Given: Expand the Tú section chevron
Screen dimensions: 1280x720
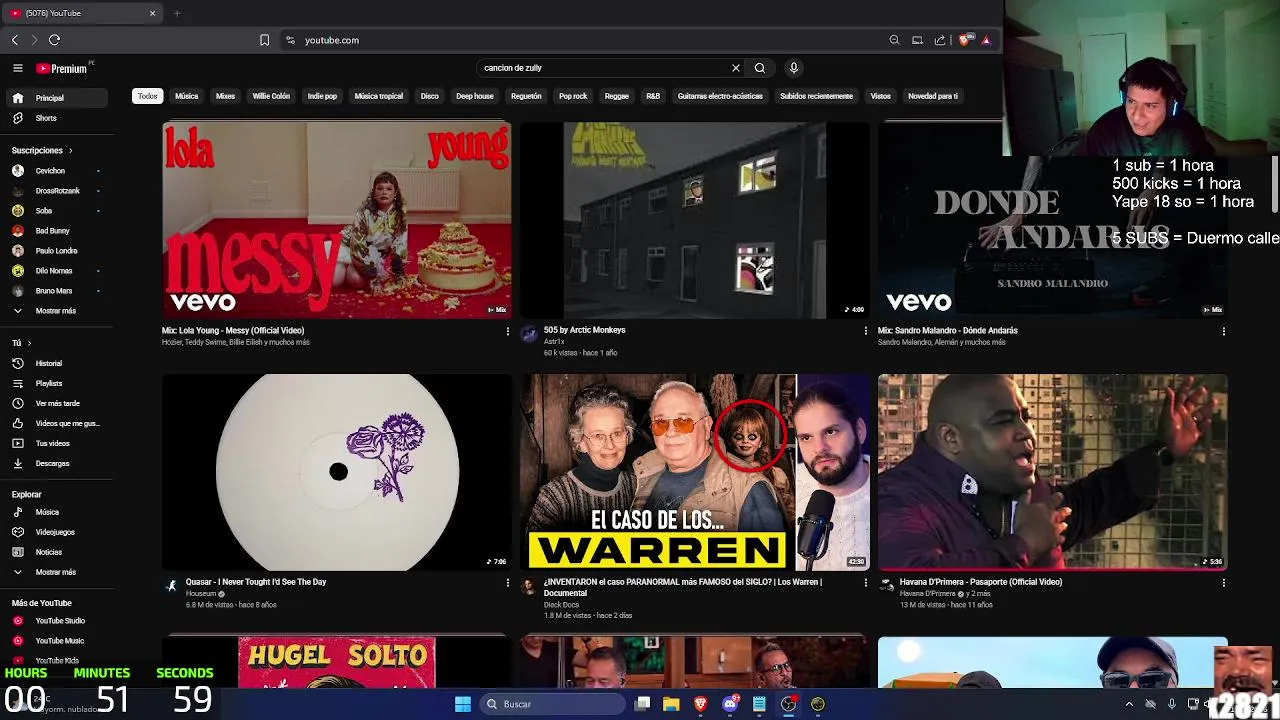Looking at the screenshot, I should click(x=29, y=343).
